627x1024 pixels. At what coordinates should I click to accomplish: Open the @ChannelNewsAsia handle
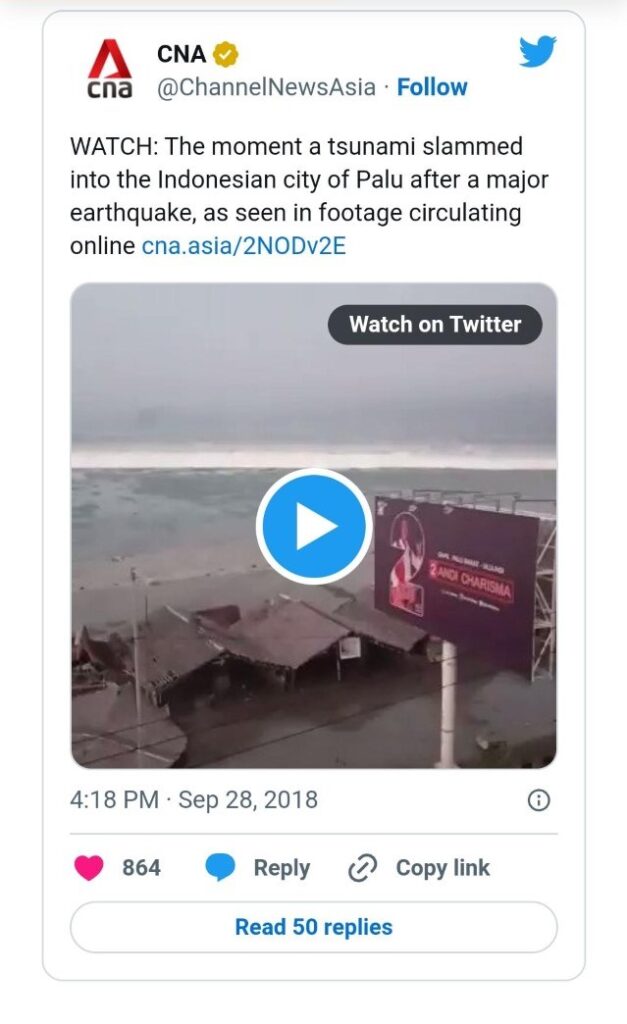click(266, 87)
